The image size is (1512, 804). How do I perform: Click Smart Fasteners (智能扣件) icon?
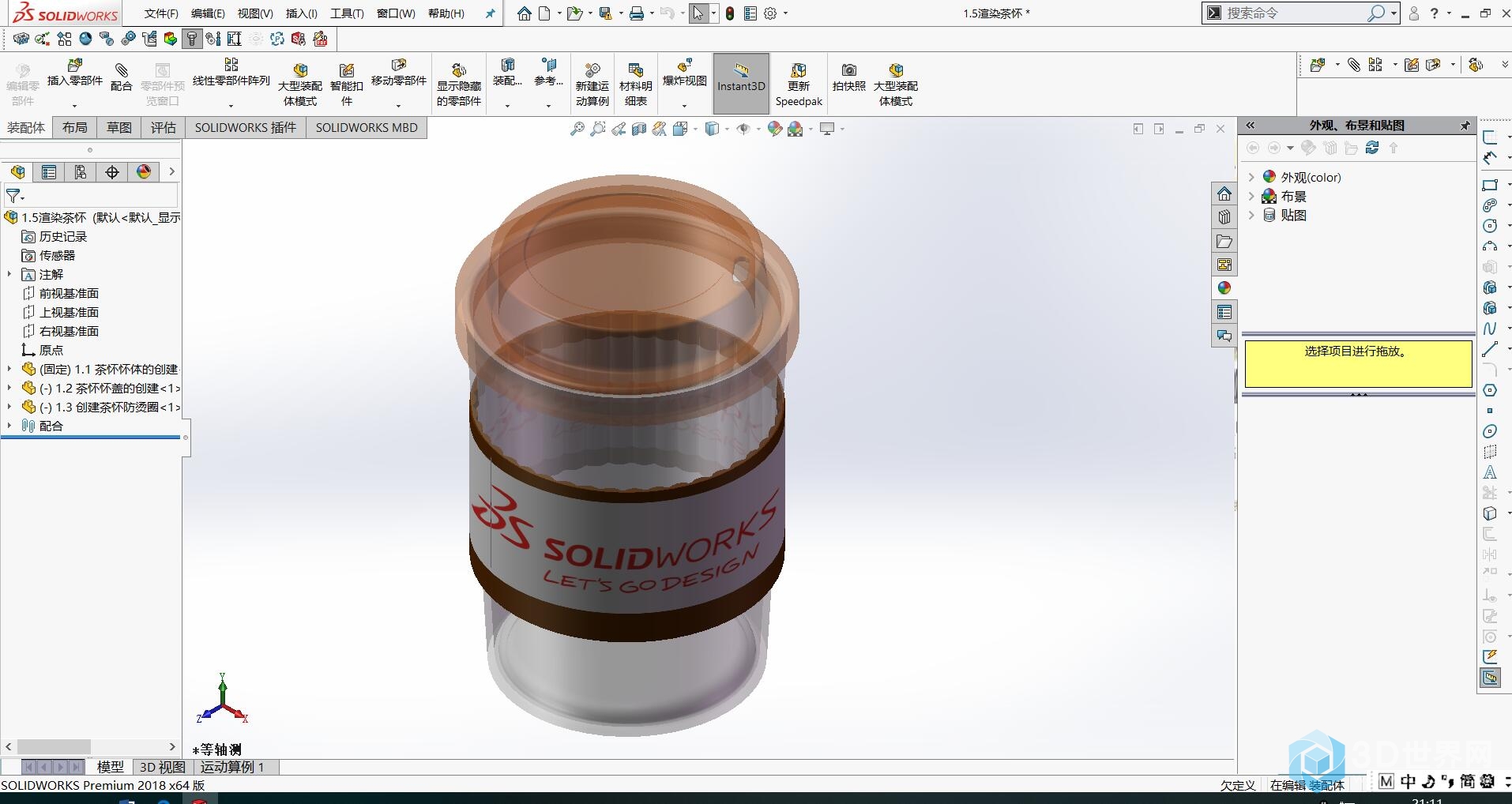(347, 70)
